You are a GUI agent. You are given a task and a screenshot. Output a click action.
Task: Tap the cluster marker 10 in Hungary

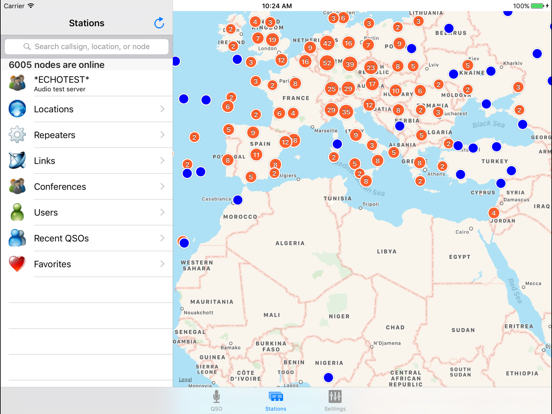(395, 90)
